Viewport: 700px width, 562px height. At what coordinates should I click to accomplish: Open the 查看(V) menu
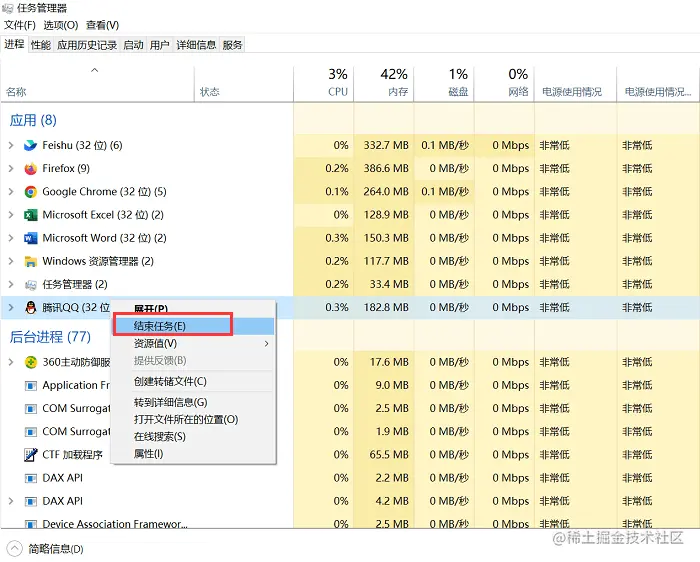pos(103,25)
